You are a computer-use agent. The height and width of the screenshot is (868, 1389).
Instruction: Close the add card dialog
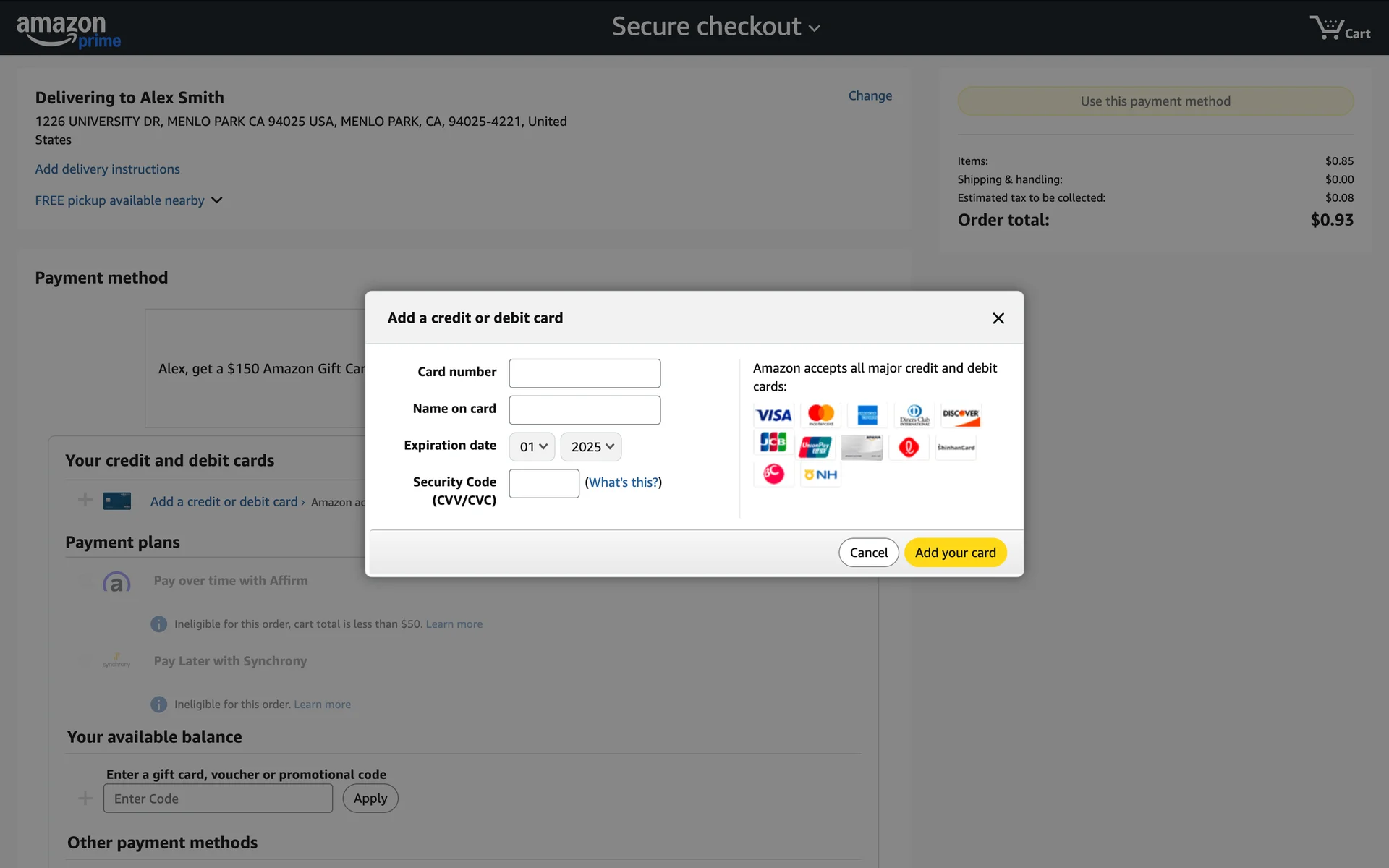click(998, 318)
